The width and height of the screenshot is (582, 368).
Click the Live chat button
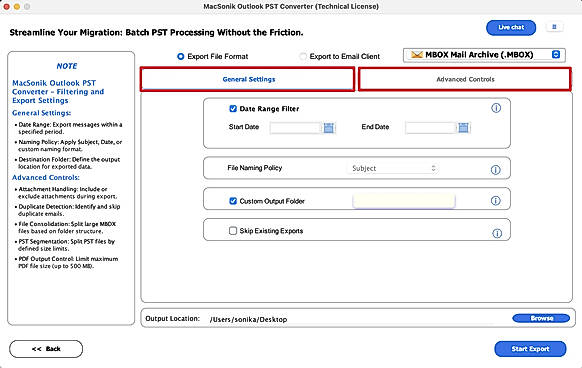point(511,27)
